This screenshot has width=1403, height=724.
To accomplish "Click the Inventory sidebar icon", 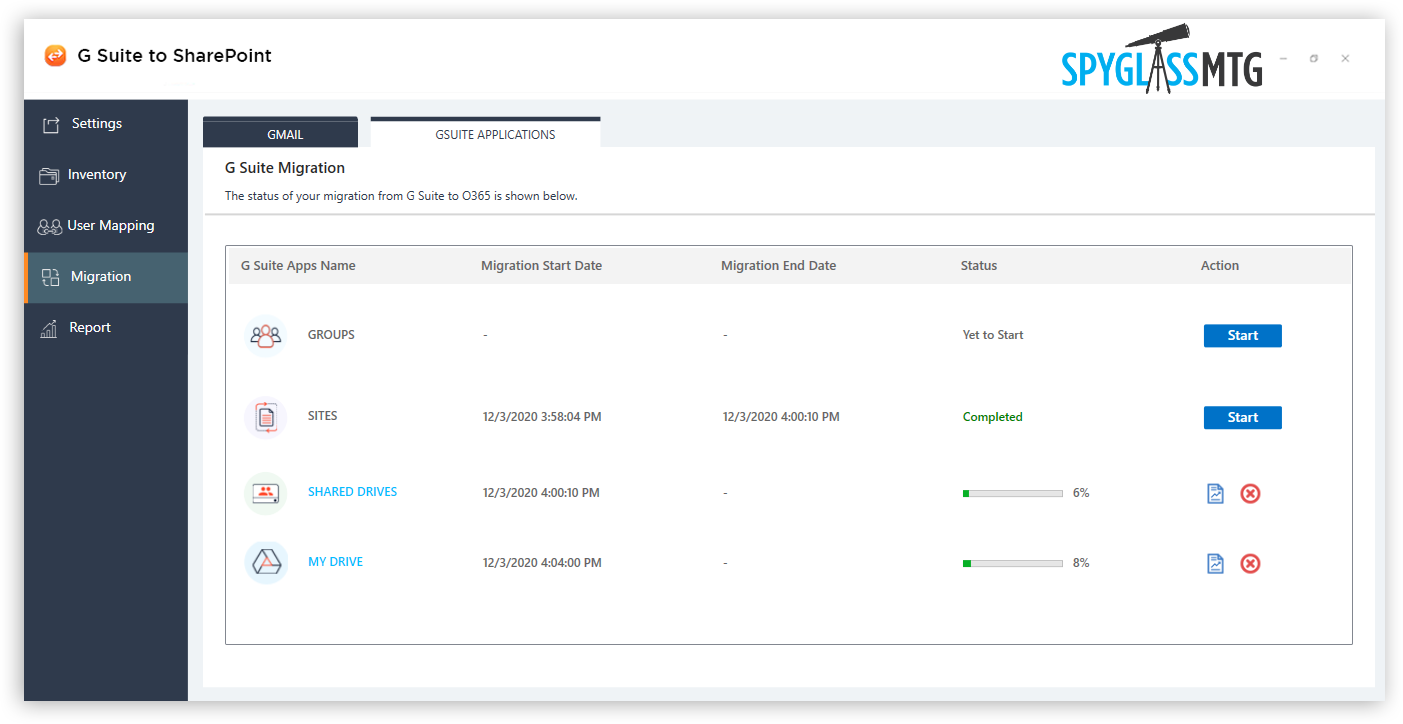I will (49, 176).
